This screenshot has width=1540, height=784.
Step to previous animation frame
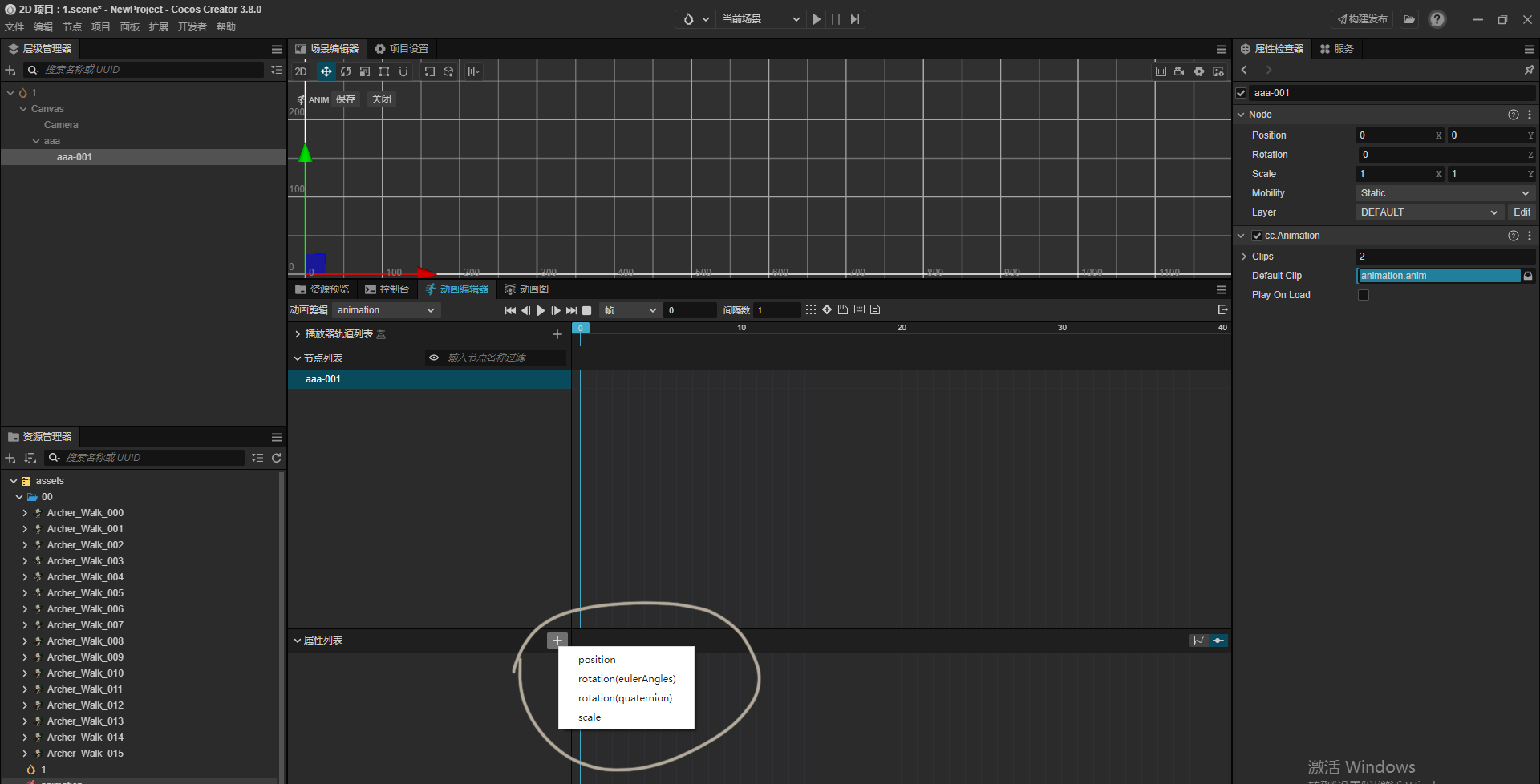coord(526,310)
